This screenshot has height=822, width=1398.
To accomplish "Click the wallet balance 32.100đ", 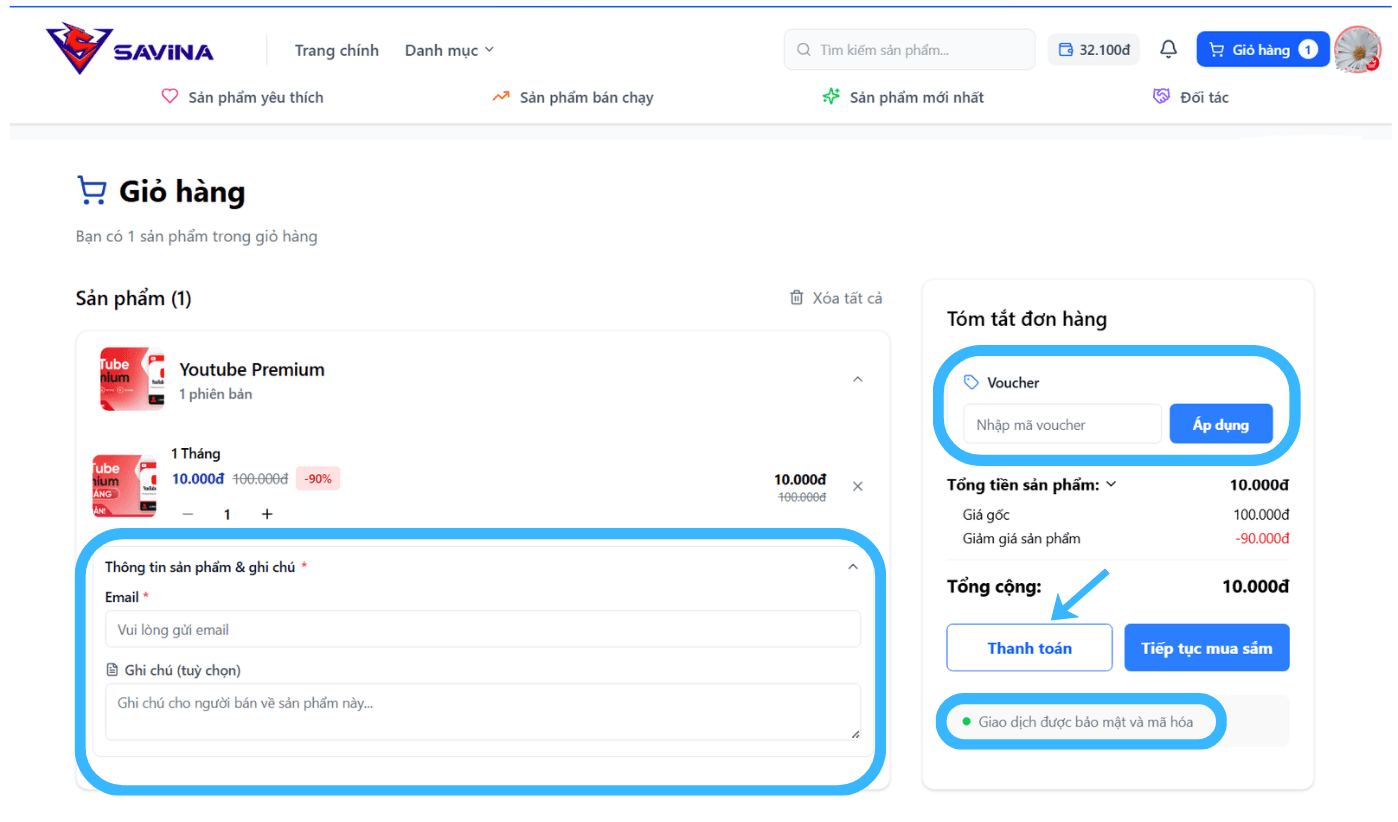I will pos(1094,49).
